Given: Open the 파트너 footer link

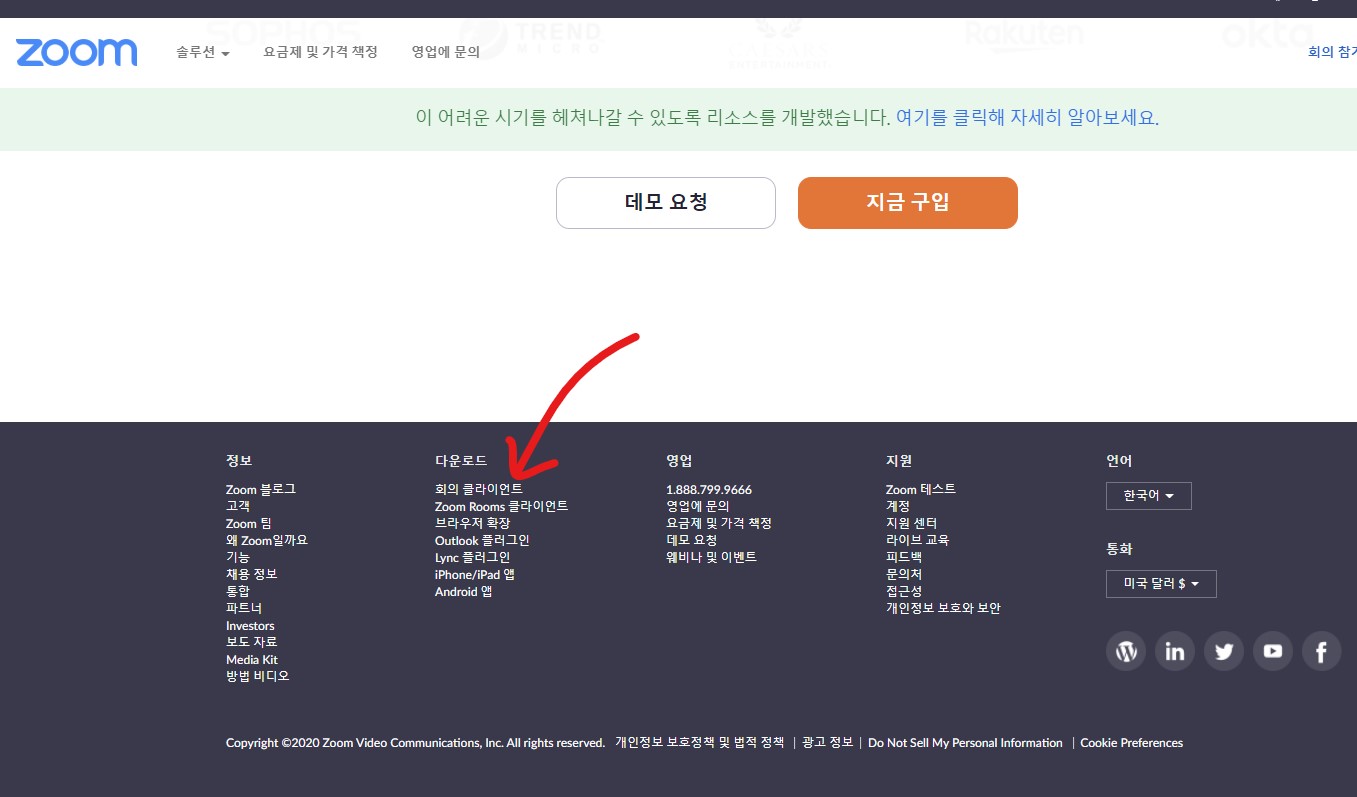Looking at the screenshot, I should [244, 608].
